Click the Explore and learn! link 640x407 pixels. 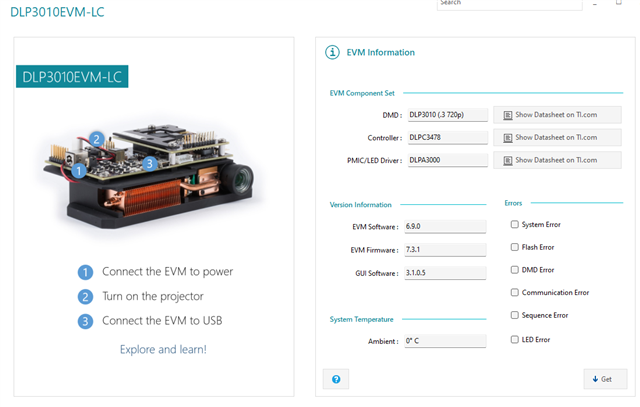click(163, 349)
